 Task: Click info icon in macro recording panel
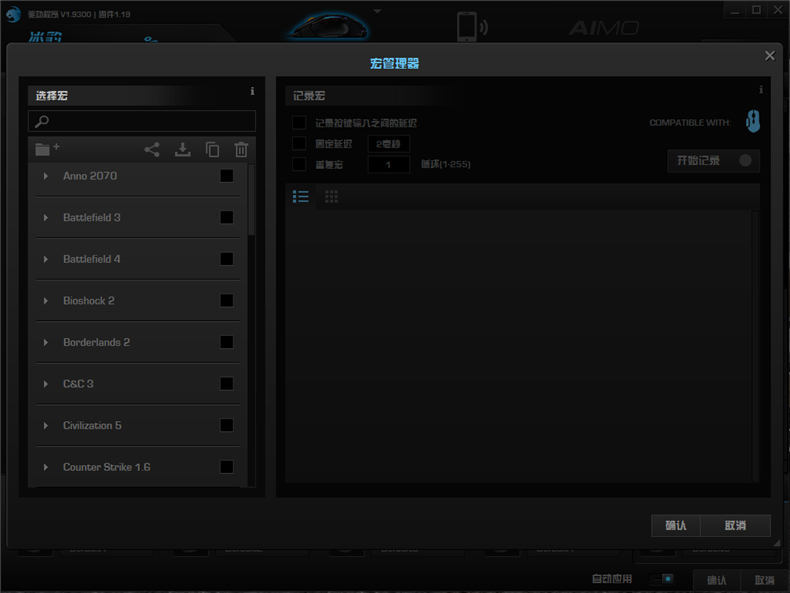click(761, 90)
